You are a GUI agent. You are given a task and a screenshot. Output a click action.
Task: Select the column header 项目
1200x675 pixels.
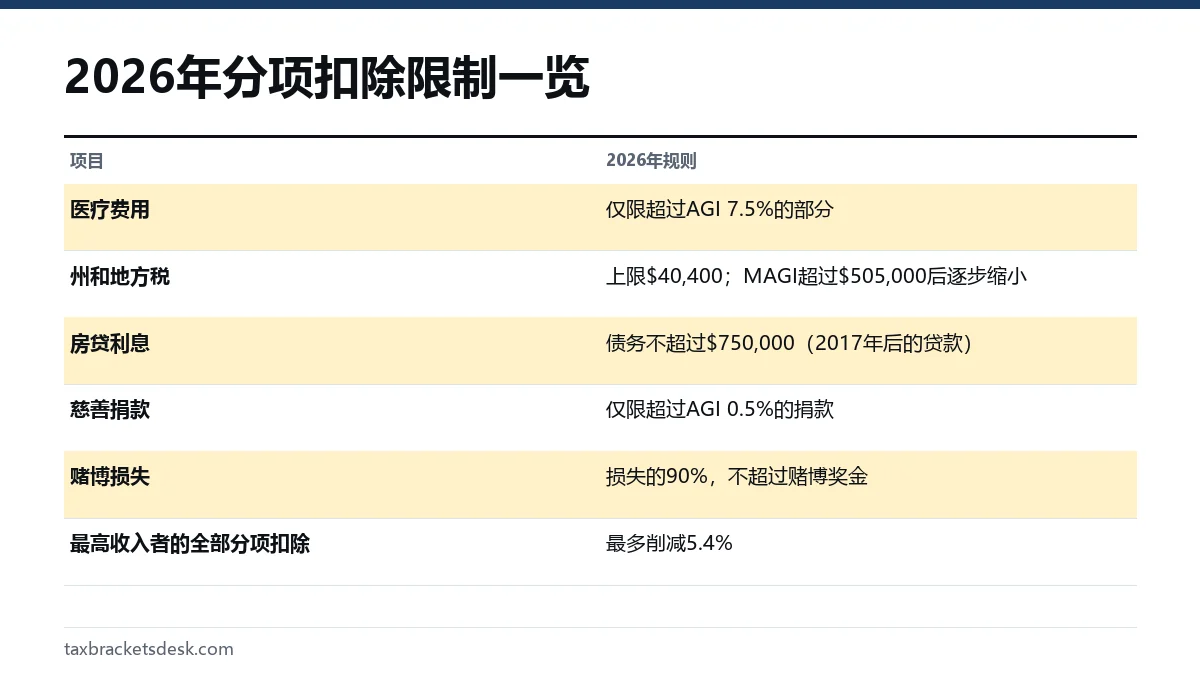pos(87,161)
